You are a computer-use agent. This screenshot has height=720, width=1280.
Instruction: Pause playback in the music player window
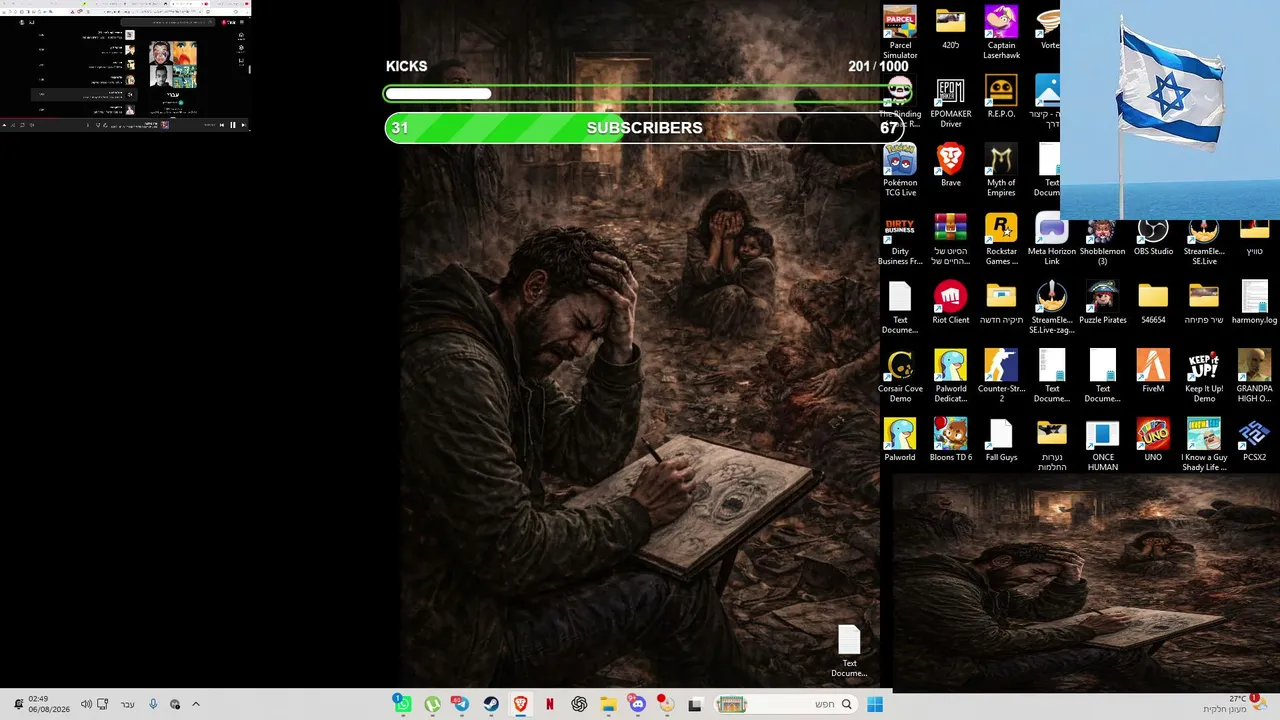(233, 125)
